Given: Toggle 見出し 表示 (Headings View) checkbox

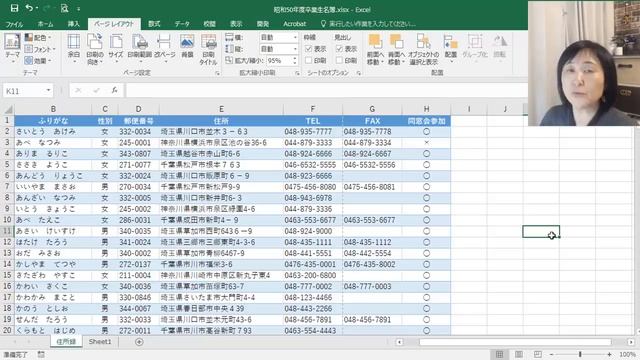Looking at the screenshot, I should tap(339, 49).
